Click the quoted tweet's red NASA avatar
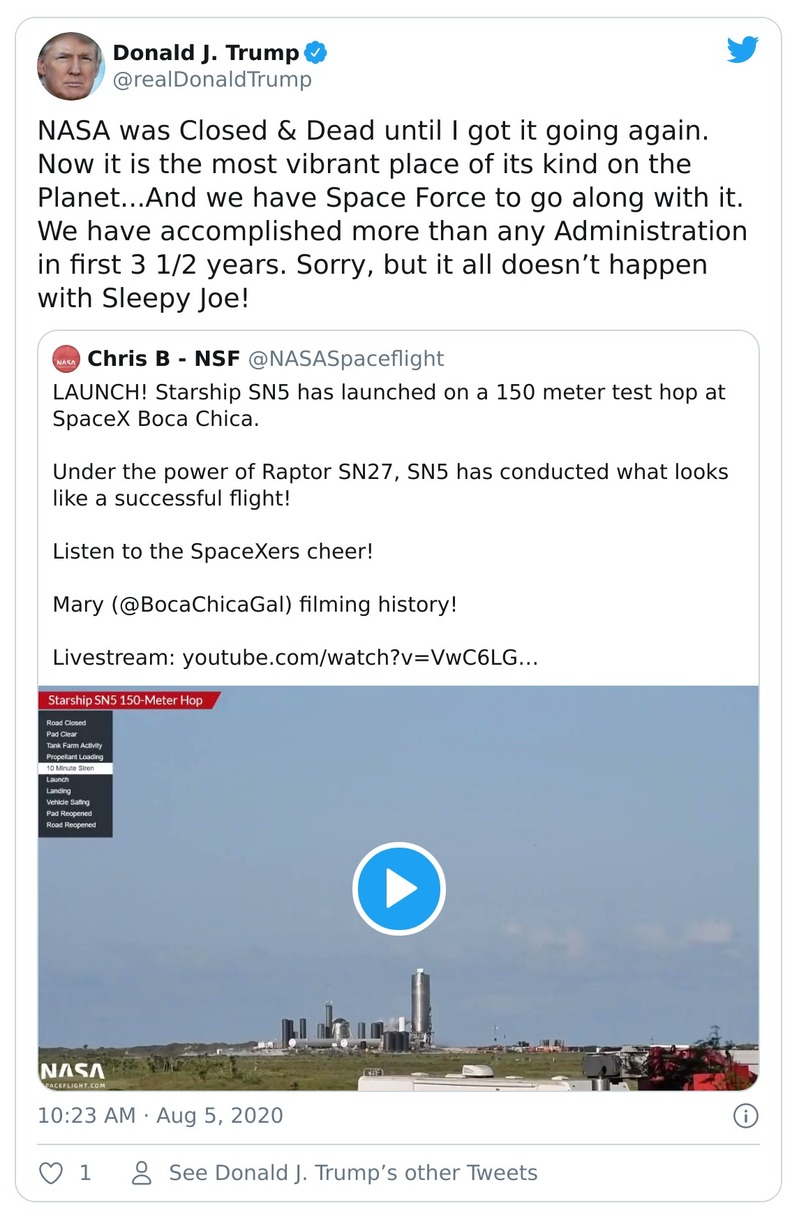This screenshot has height=1224, width=799. pos(67,359)
